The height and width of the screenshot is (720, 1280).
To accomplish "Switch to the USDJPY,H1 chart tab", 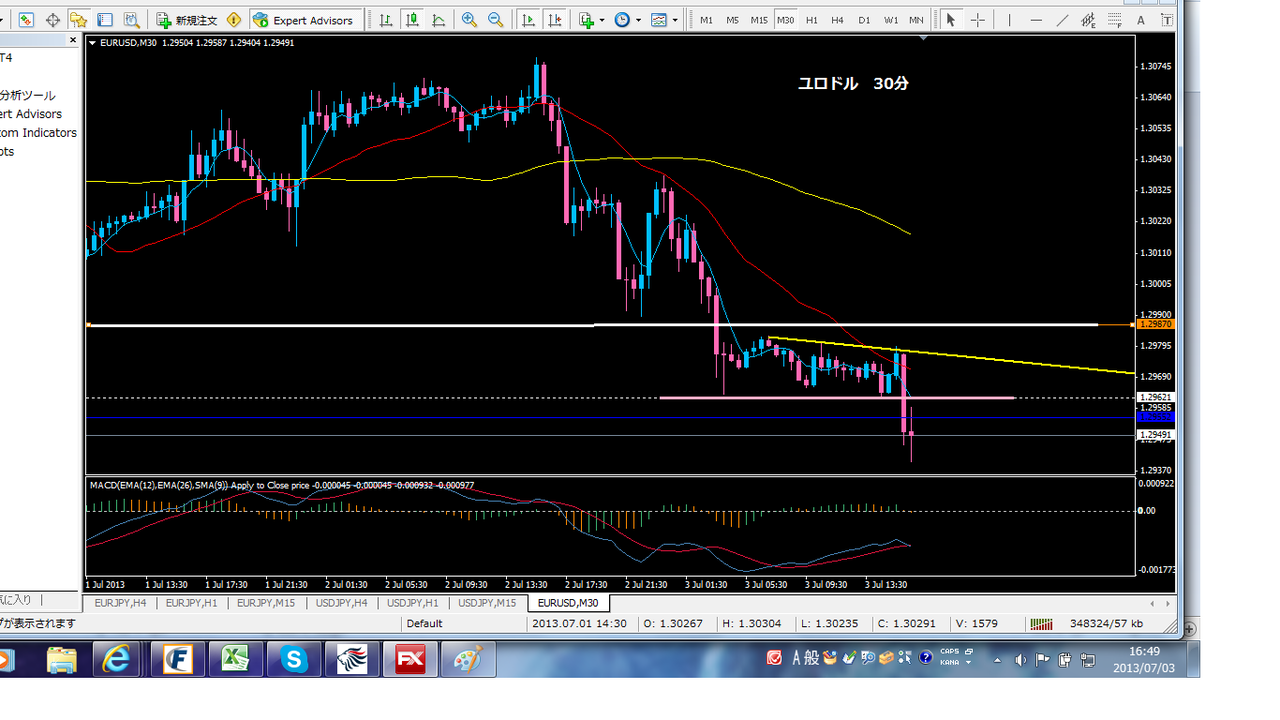I will point(412,603).
